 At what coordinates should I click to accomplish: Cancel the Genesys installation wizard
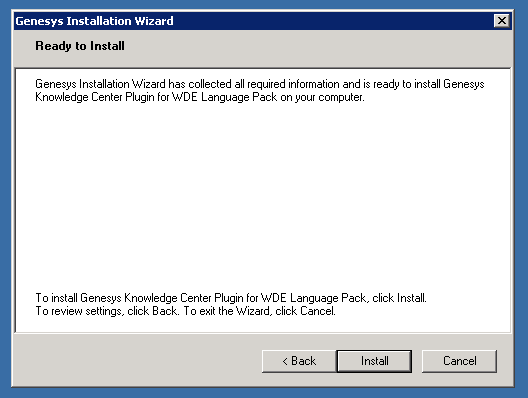click(x=459, y=361)
